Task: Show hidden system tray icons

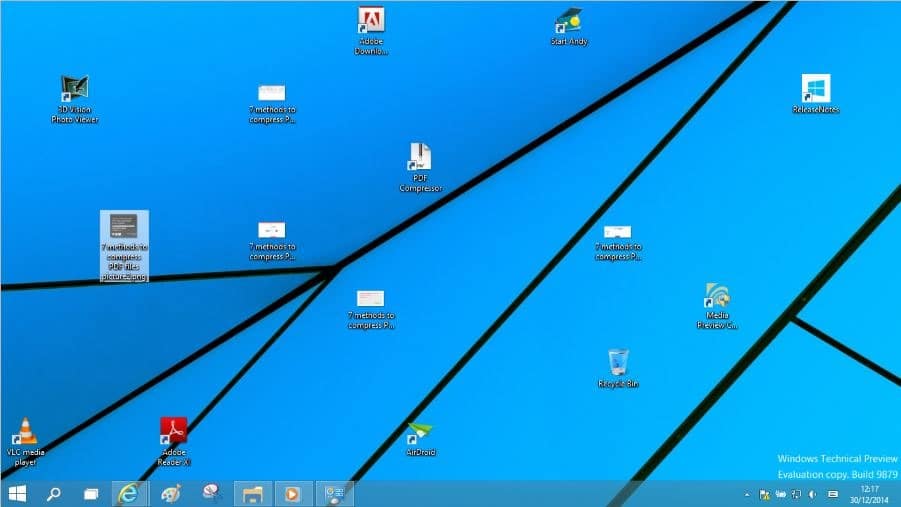Action: click(x=747, y=494)
